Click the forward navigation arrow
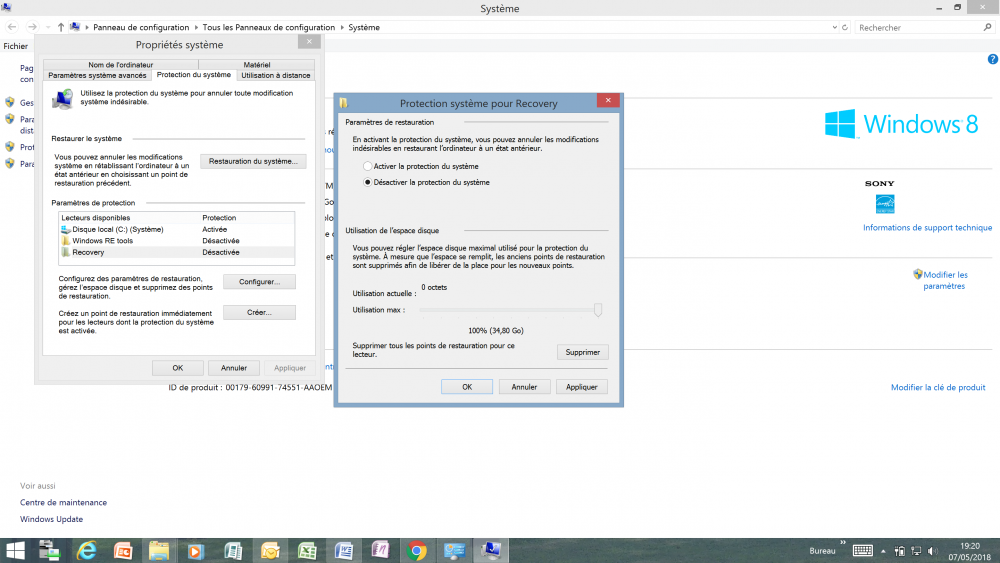The width and height of the screenshot is (1000, 563). [x=32, y=27]
